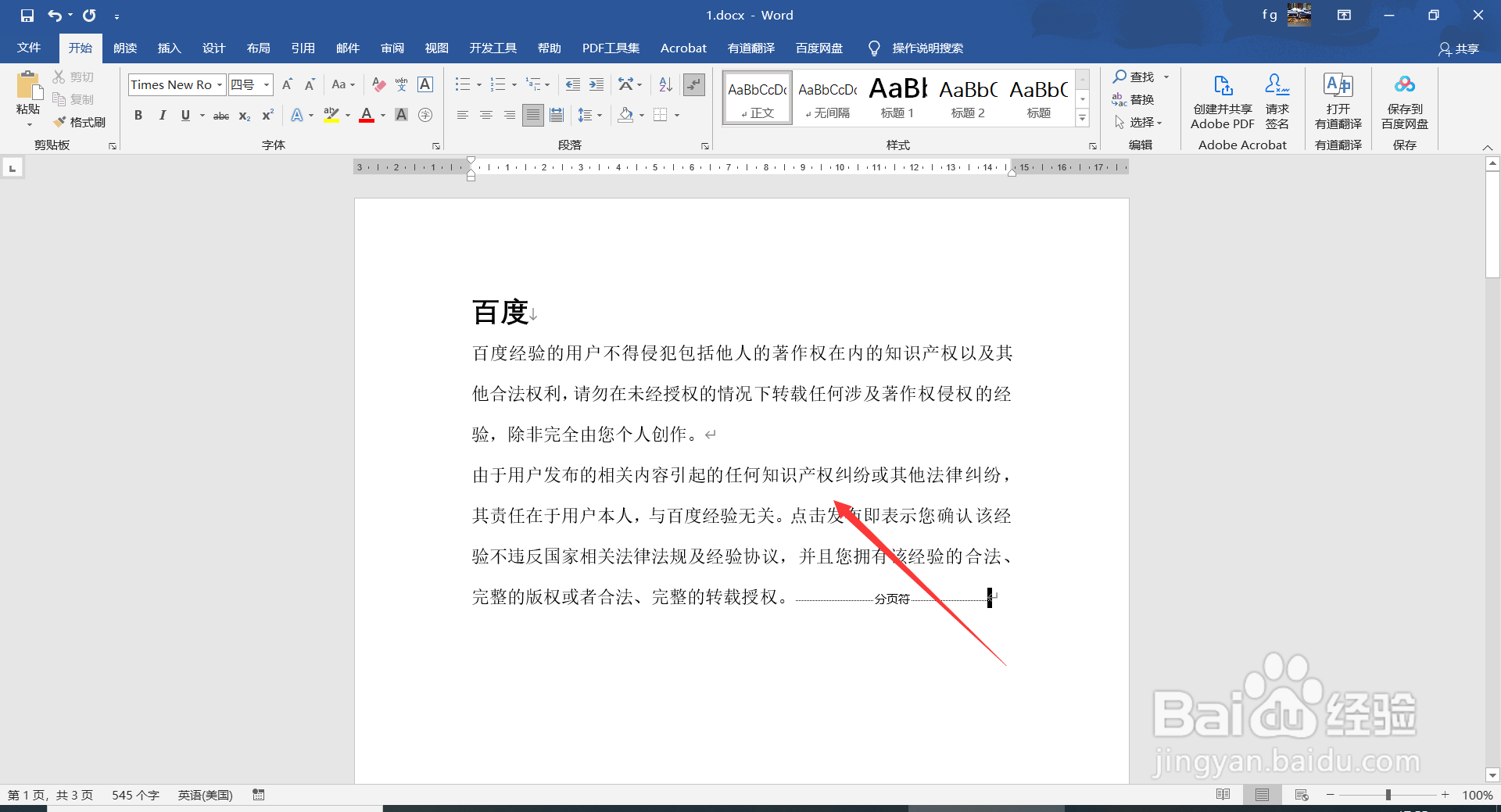Undo the last action
The image size is (1501, 812).
coord(55,16)
